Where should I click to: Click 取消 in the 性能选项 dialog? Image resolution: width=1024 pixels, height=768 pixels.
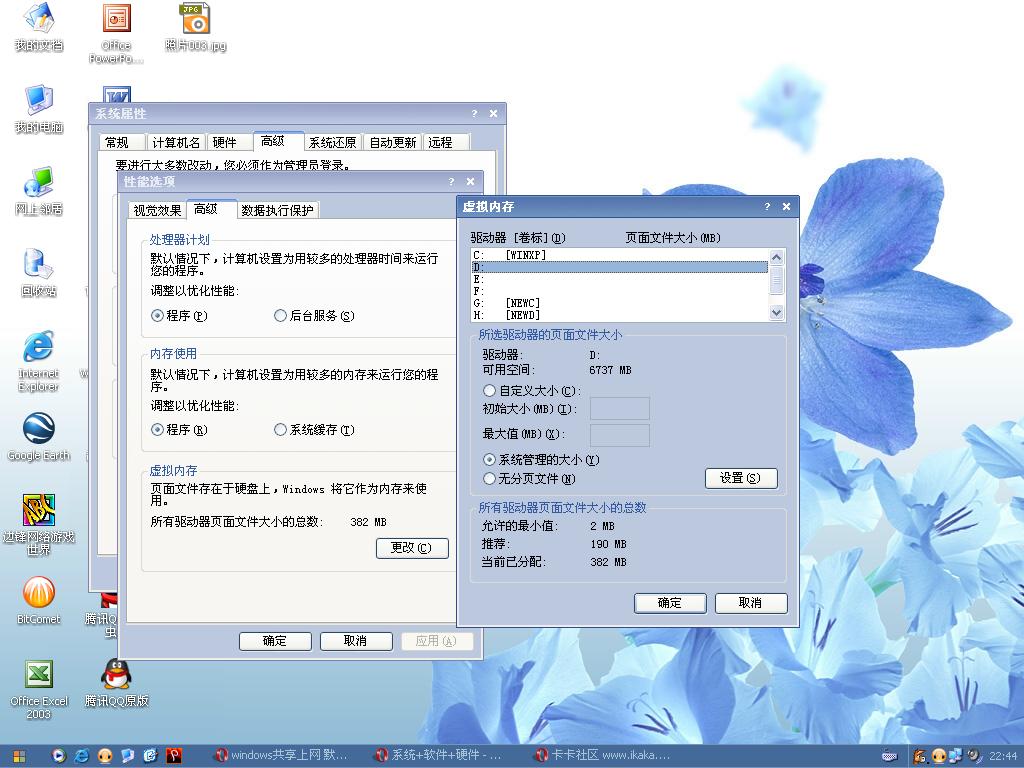point(356,641)
